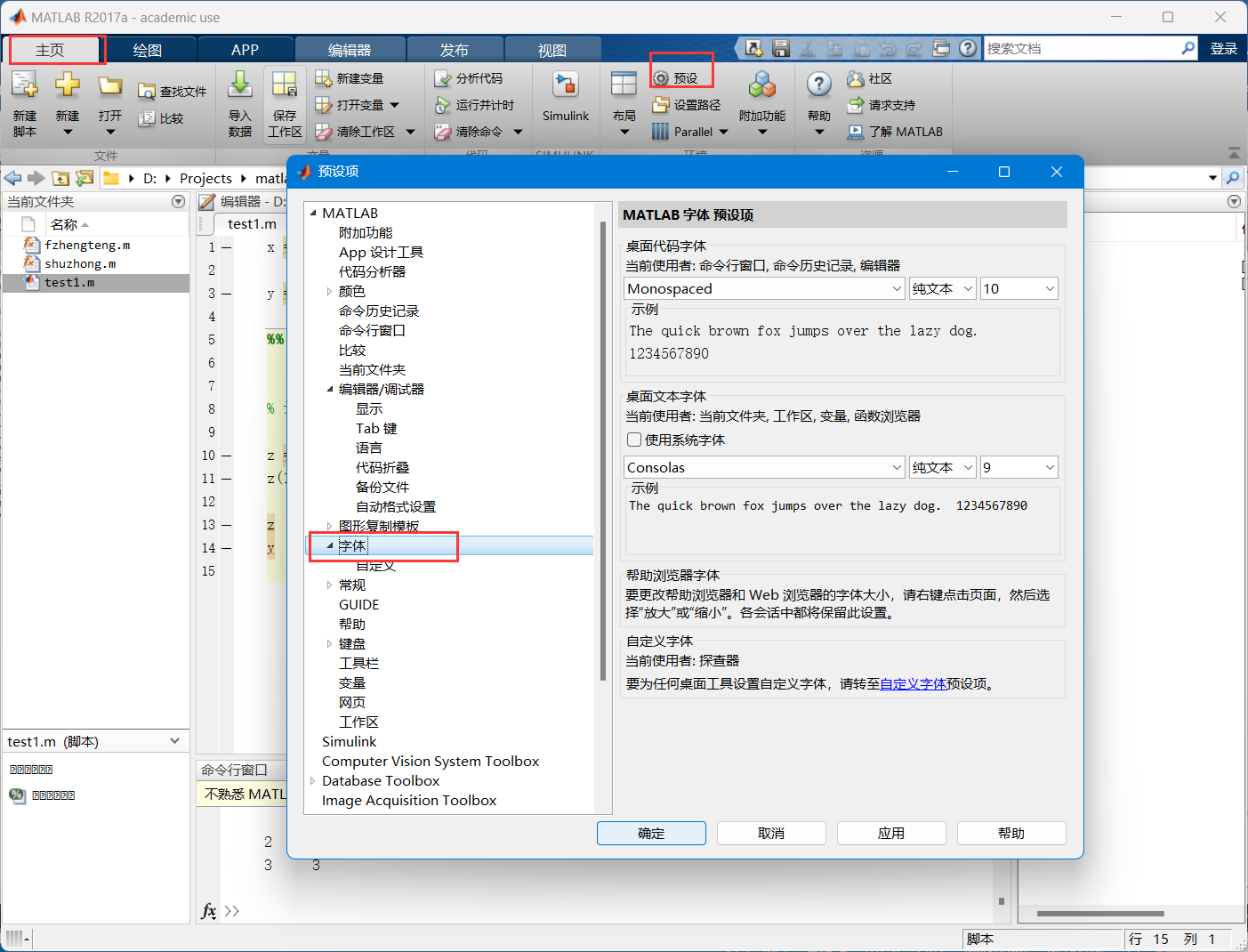Screen dimensions: 1248x952
Task: Select the Simulink preferences item
Action: point(349,742)
